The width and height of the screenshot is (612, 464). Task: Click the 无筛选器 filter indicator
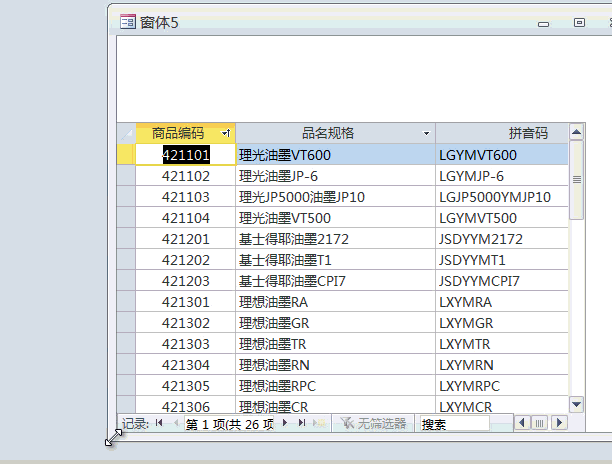tap(373, 423)
